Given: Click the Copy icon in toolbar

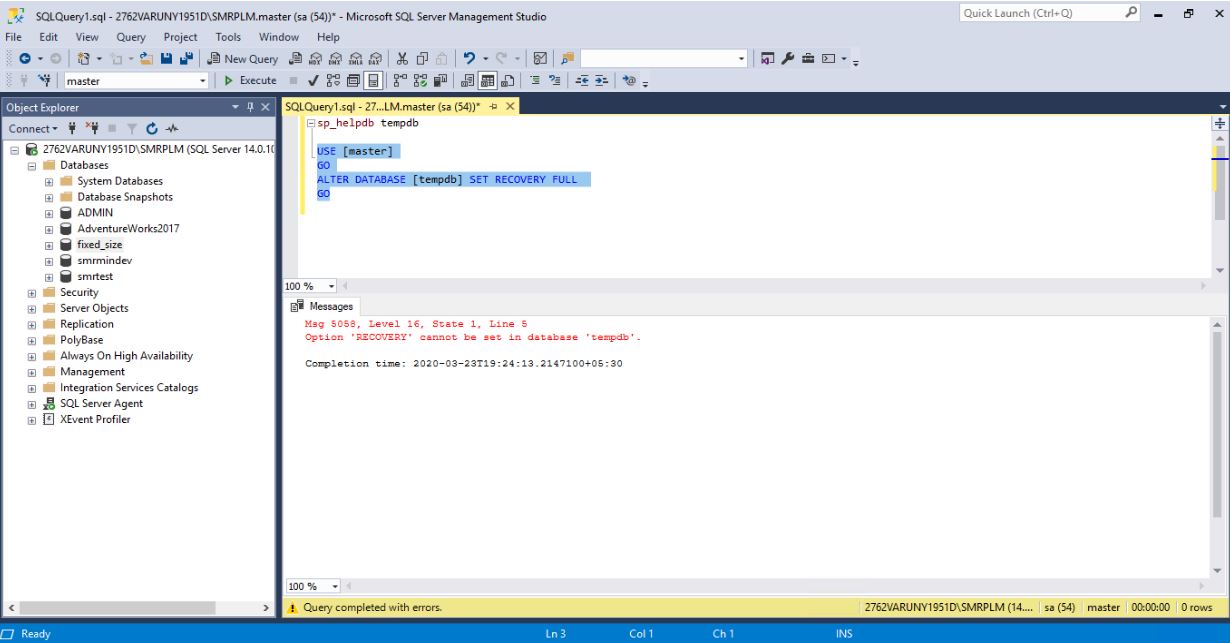Looking at the screenshot, I should coord(422,59).
